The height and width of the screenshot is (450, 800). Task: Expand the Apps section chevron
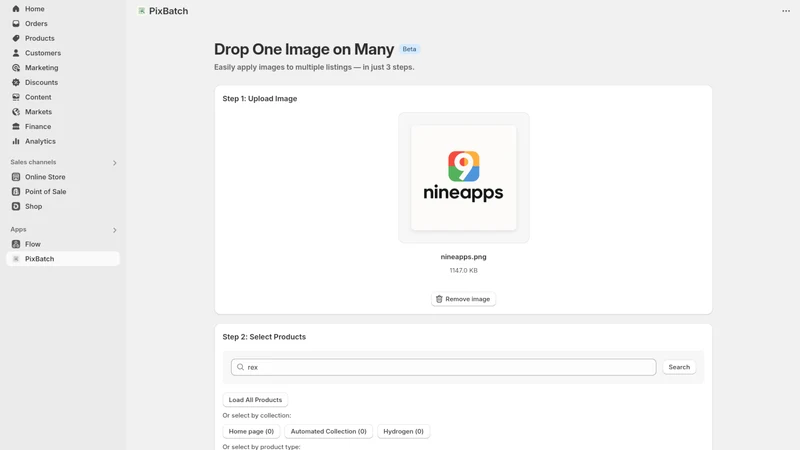pyautogui.click(x=114, y=230)
